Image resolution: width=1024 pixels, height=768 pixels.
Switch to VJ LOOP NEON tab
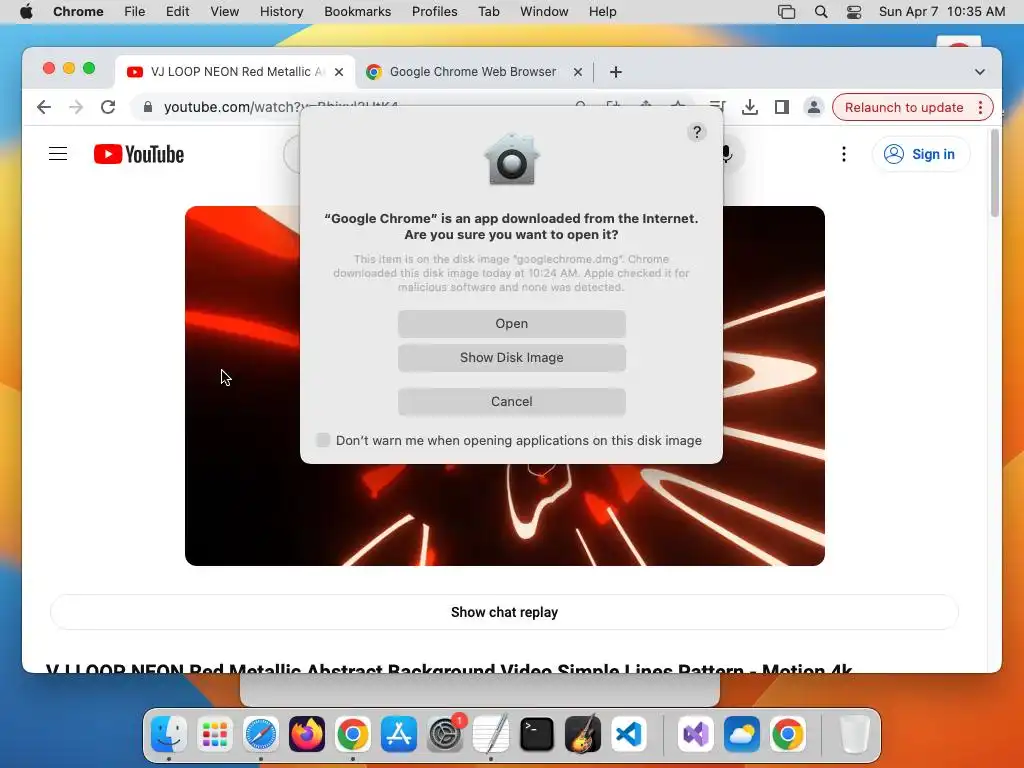point(235,72)
